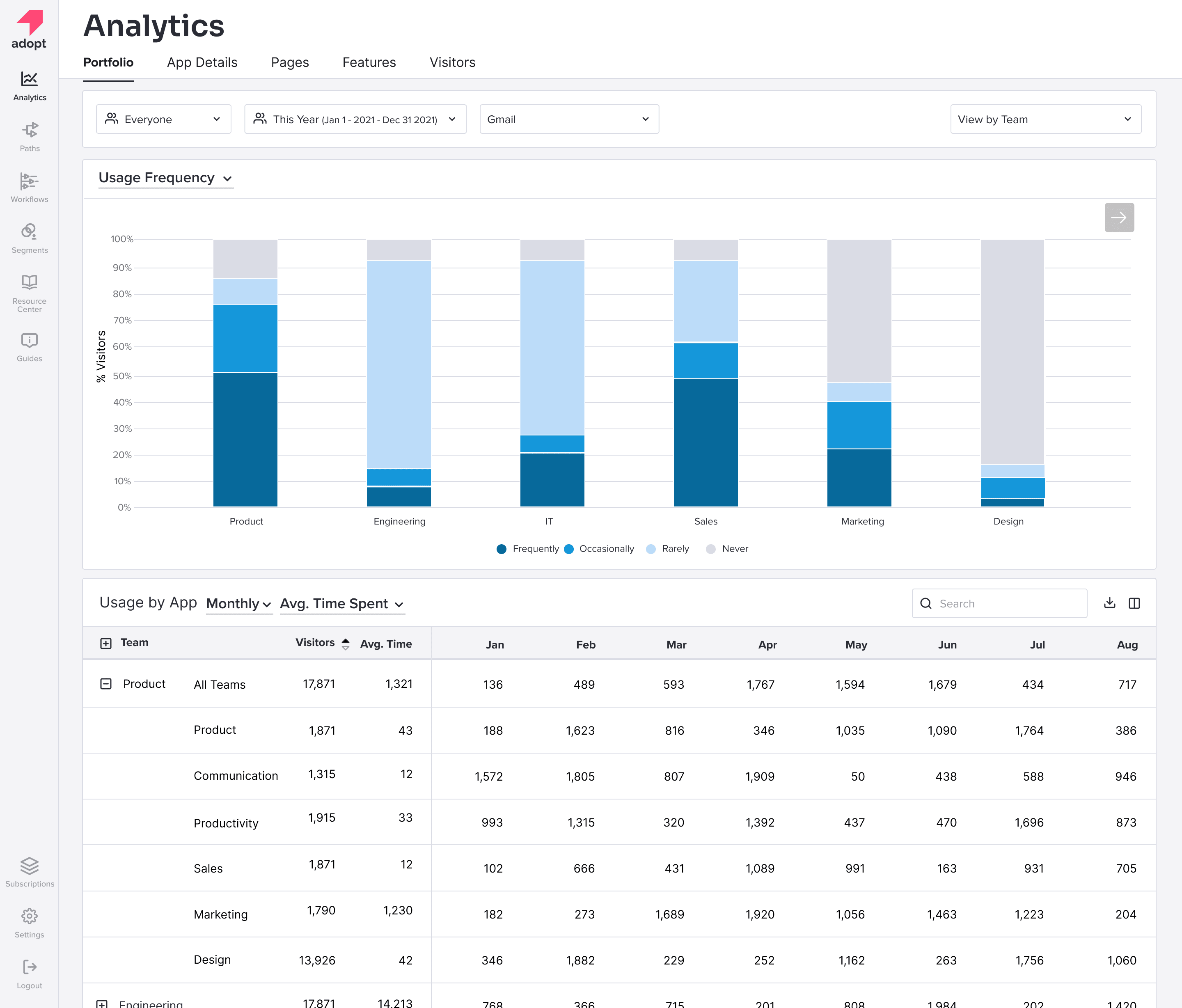
Task: Click the Product x-axis label
Action: (246, 521)
